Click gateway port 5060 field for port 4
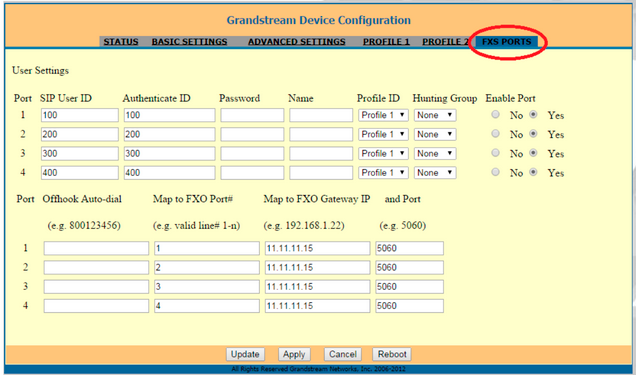 pyautogui.click(x=409, y=306)
